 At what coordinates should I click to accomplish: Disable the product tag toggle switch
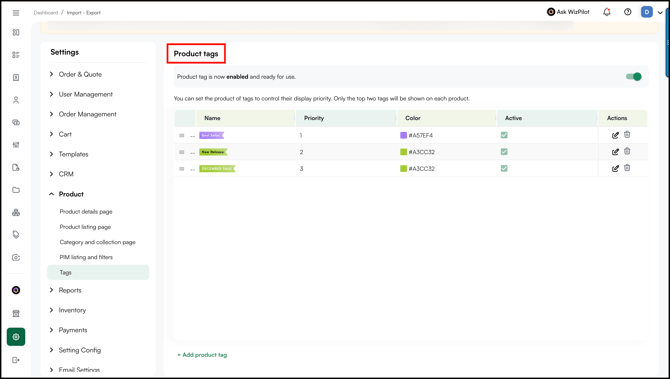[x=634, y=76]
